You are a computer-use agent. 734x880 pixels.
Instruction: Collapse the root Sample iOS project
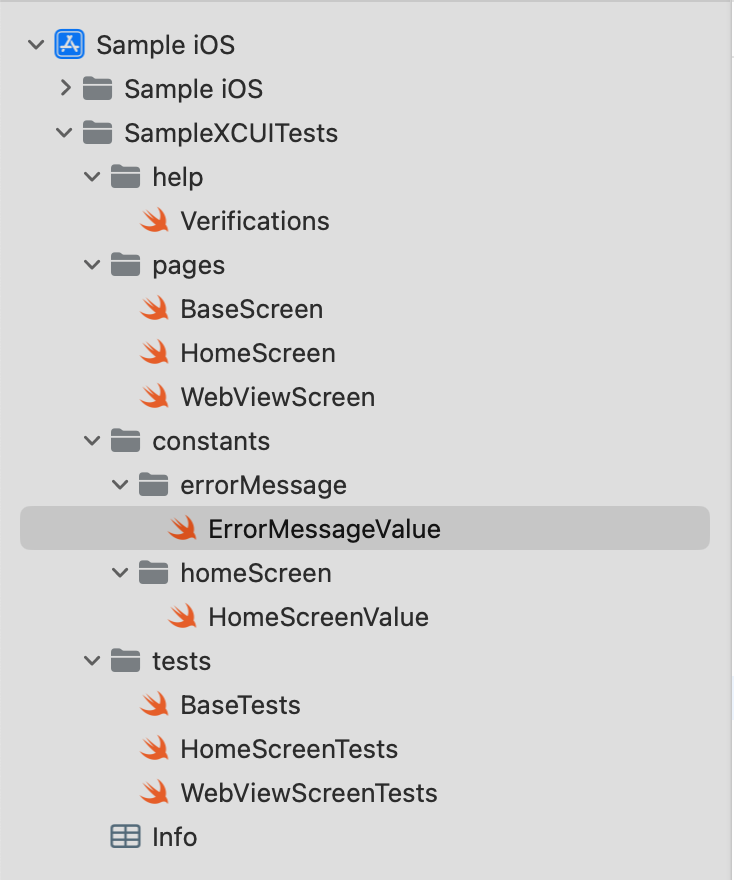(x=37, y=45)
